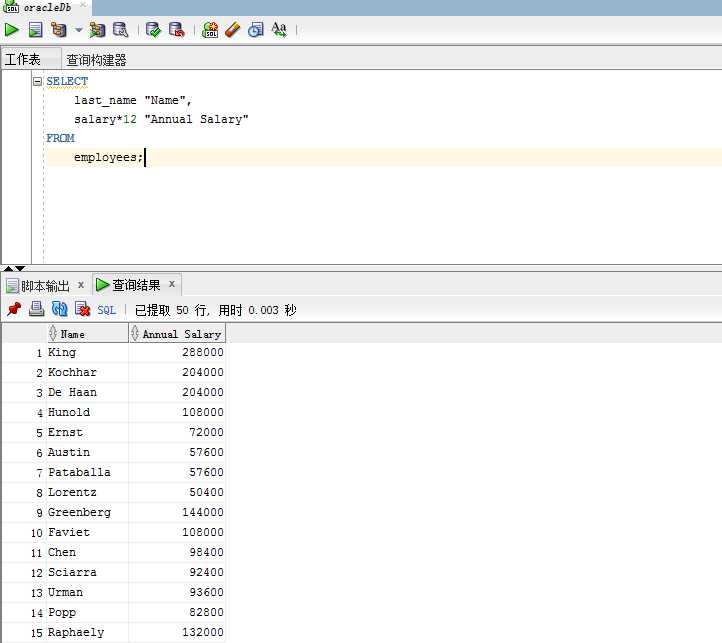The height and width of the screenshot is (643, 722).
Task: Click the 72000 salary cell
Action: (177, 433)
